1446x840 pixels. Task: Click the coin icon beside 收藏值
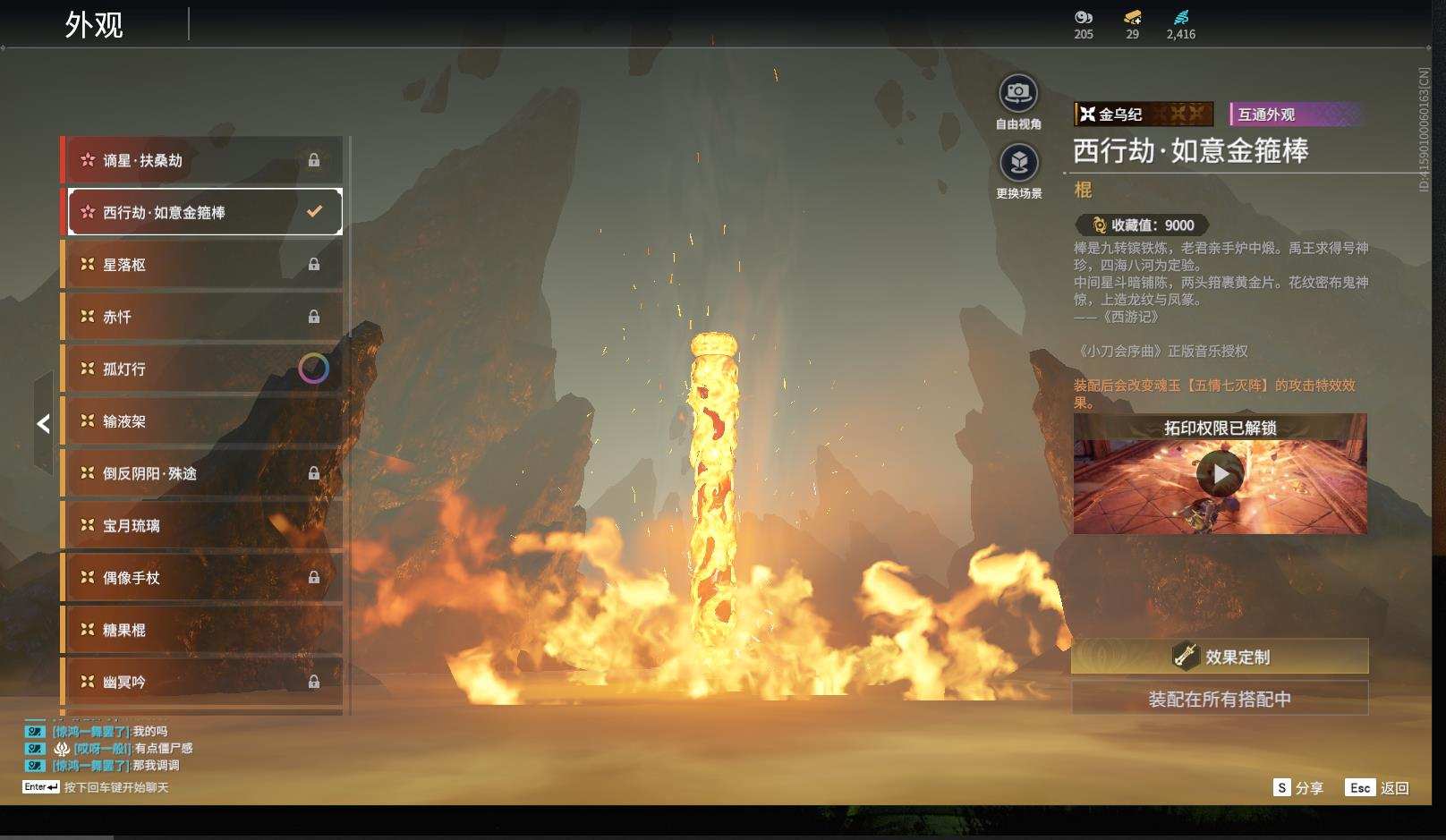[x=1099, y=225]
